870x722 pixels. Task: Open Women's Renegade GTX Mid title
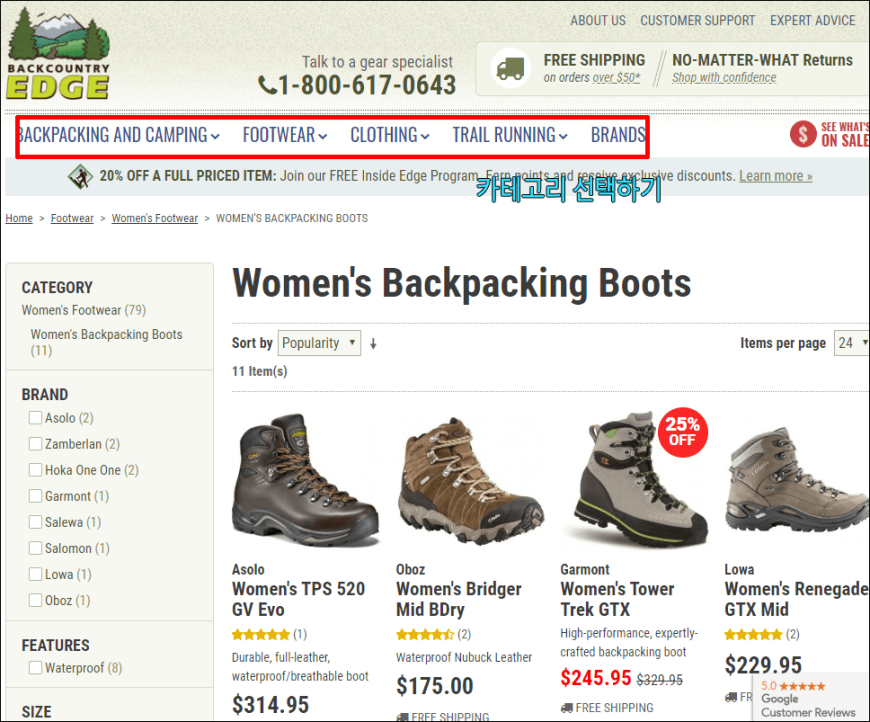(797, 599)
